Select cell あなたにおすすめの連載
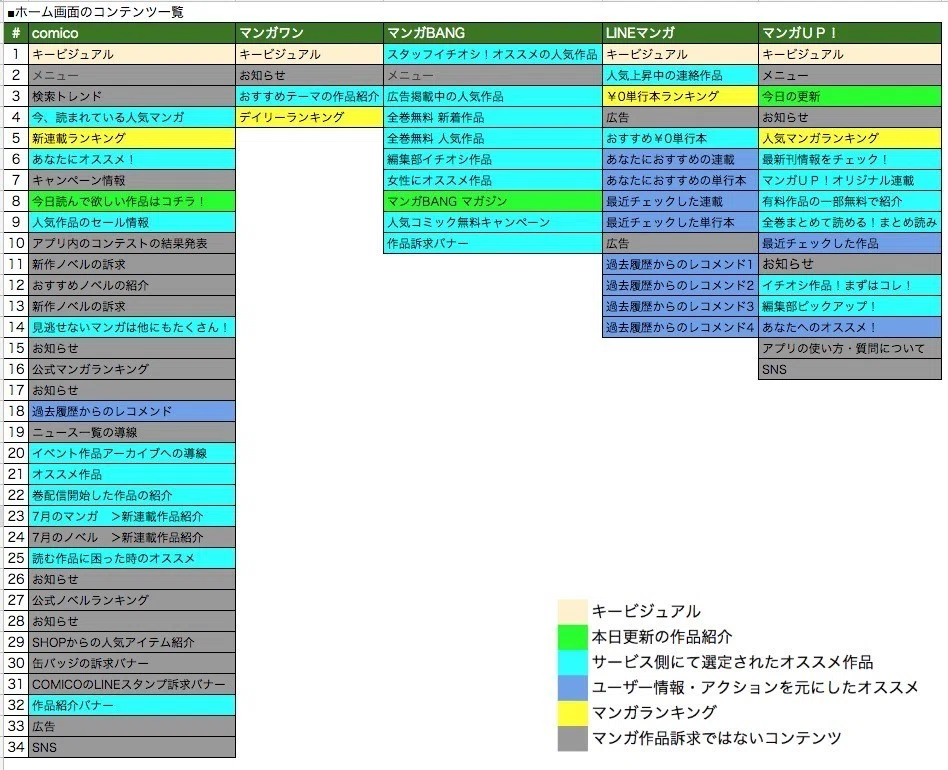The width and height of the screenshot is (948, 770). pyautogui.click(x=680, y=159)
